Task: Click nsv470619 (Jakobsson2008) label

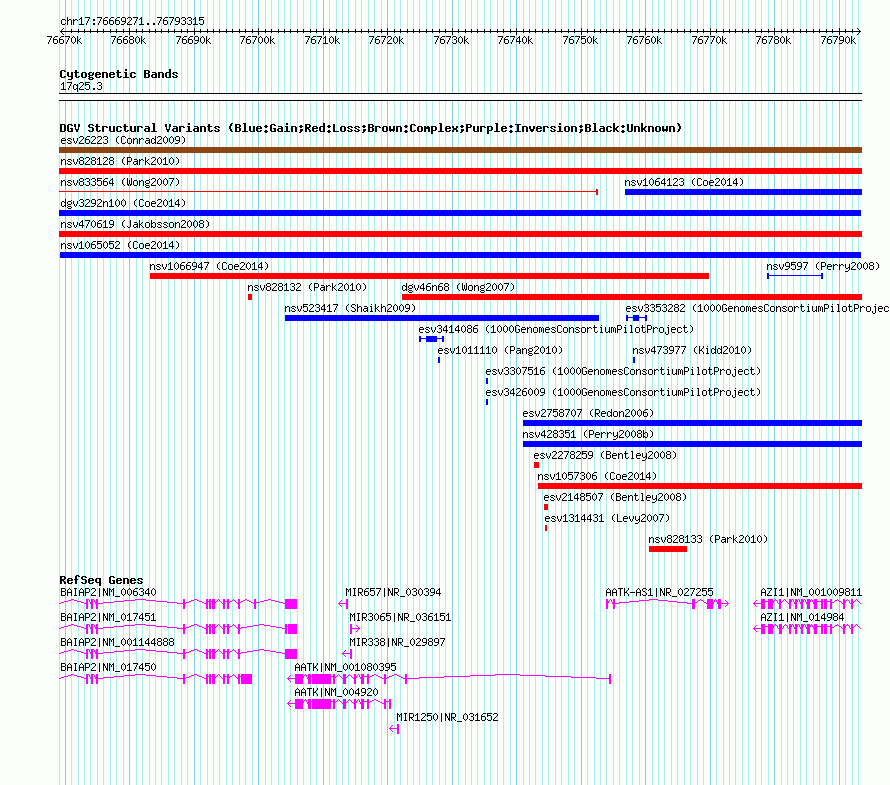Action: 135,224
